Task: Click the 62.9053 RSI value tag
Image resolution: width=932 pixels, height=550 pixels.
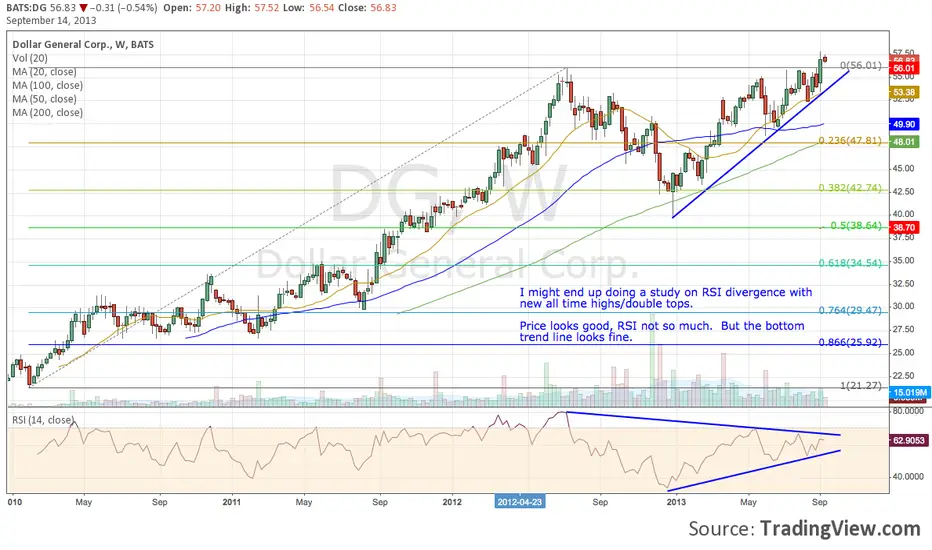Action: [909, 441]
